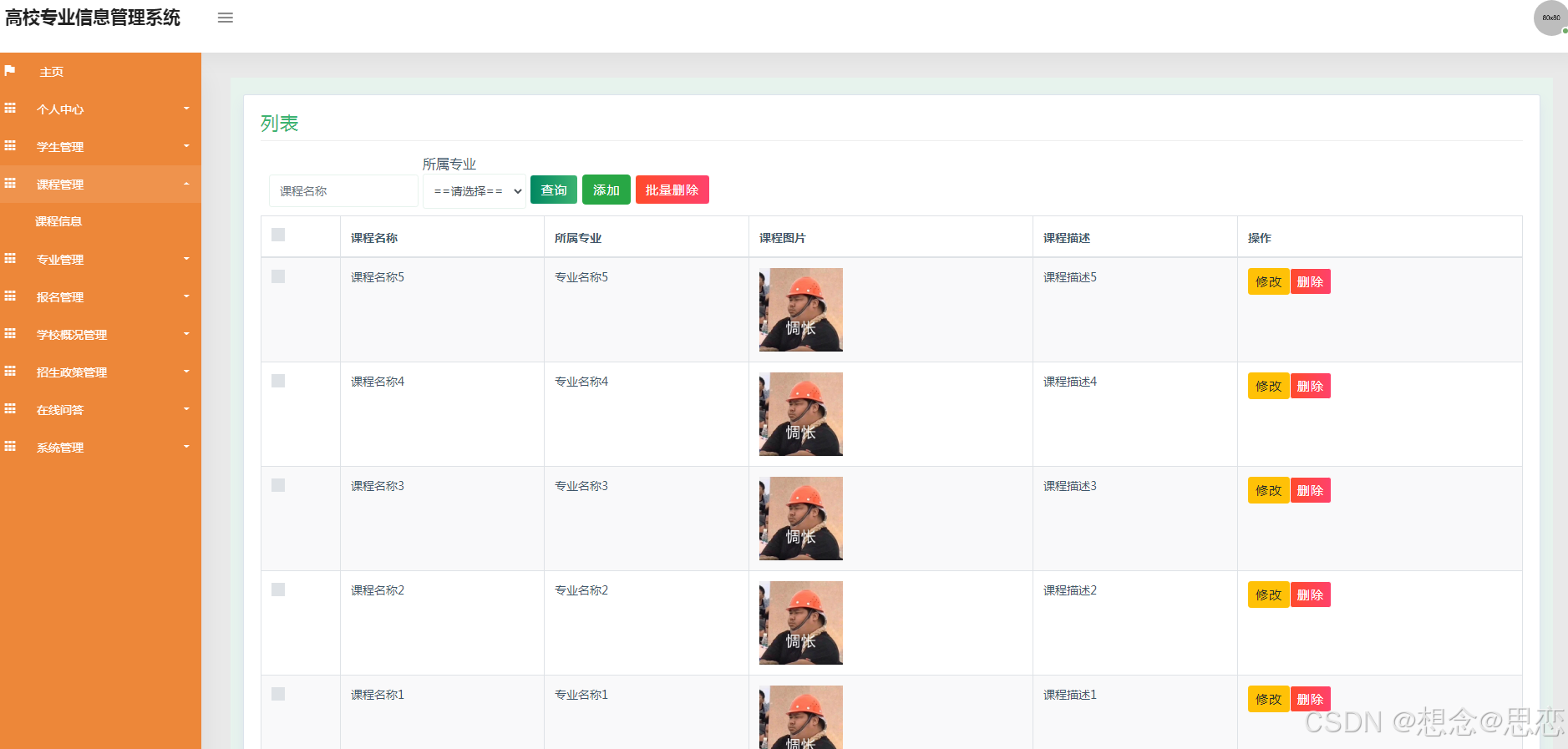
Task: Click 修改 for 课程名称1
Action: (1268, 699)
